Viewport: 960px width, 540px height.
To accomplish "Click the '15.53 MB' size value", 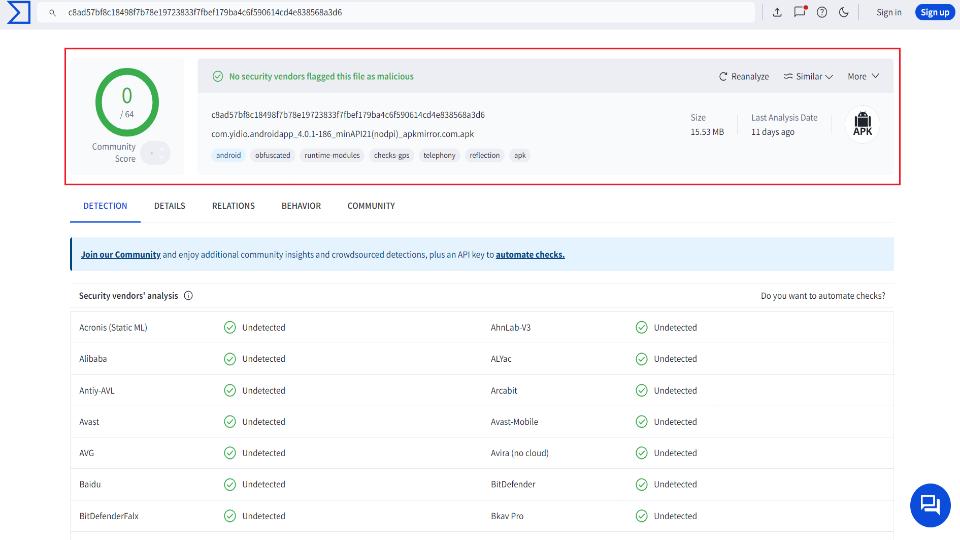I will point(707,132).
